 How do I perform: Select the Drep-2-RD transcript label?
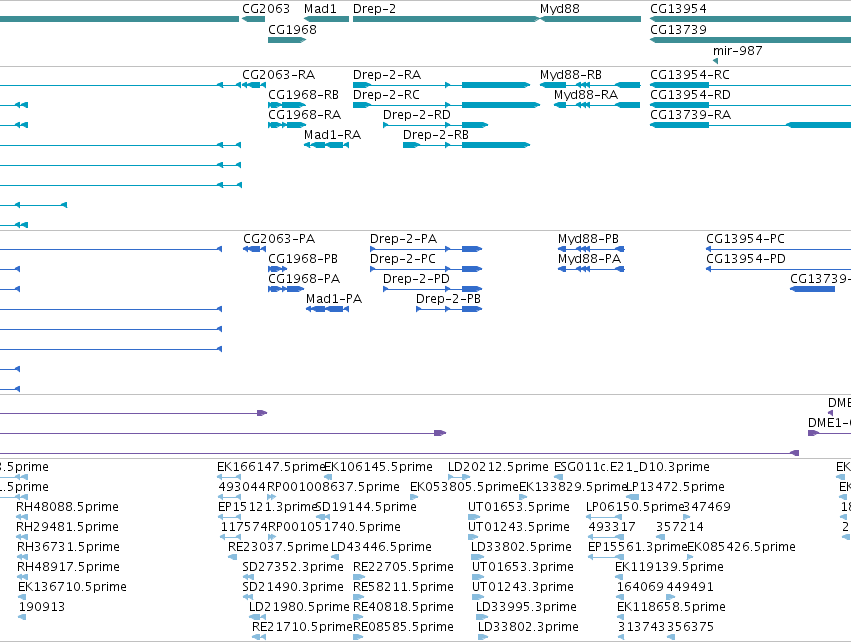pyautogui.click(x=417, y=115)
